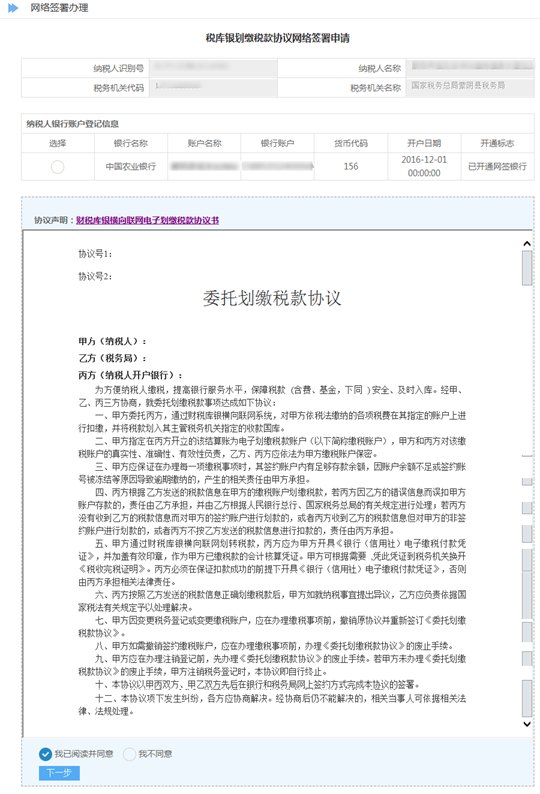Click agreement scrollbar up arrow

(x=527, y=244)
